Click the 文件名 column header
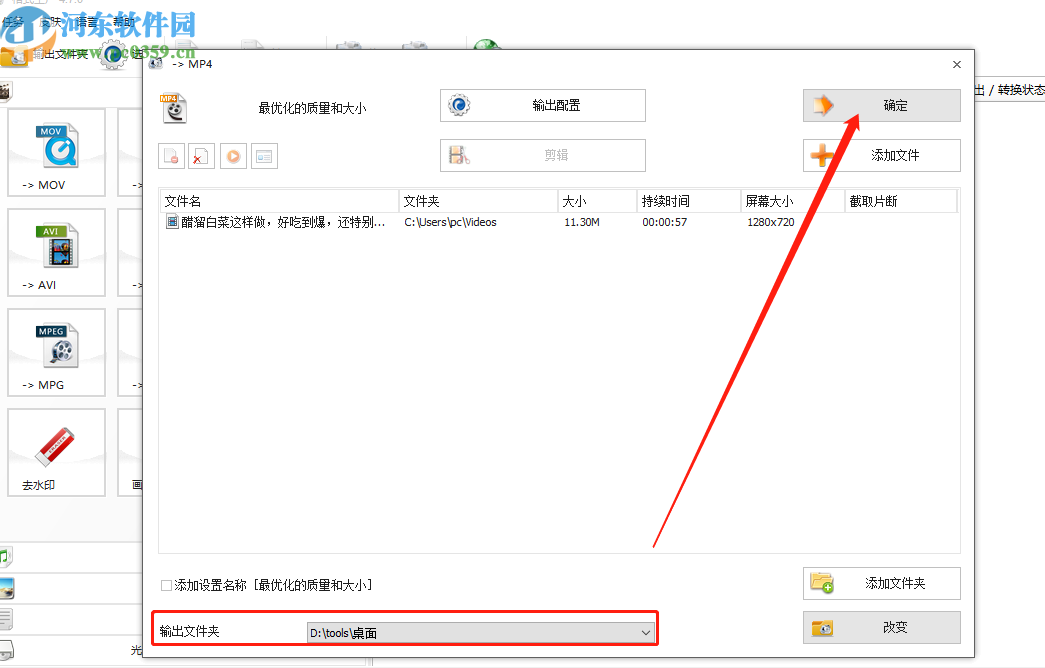Viewport: 1045px width, 668px height. point(279,201)
